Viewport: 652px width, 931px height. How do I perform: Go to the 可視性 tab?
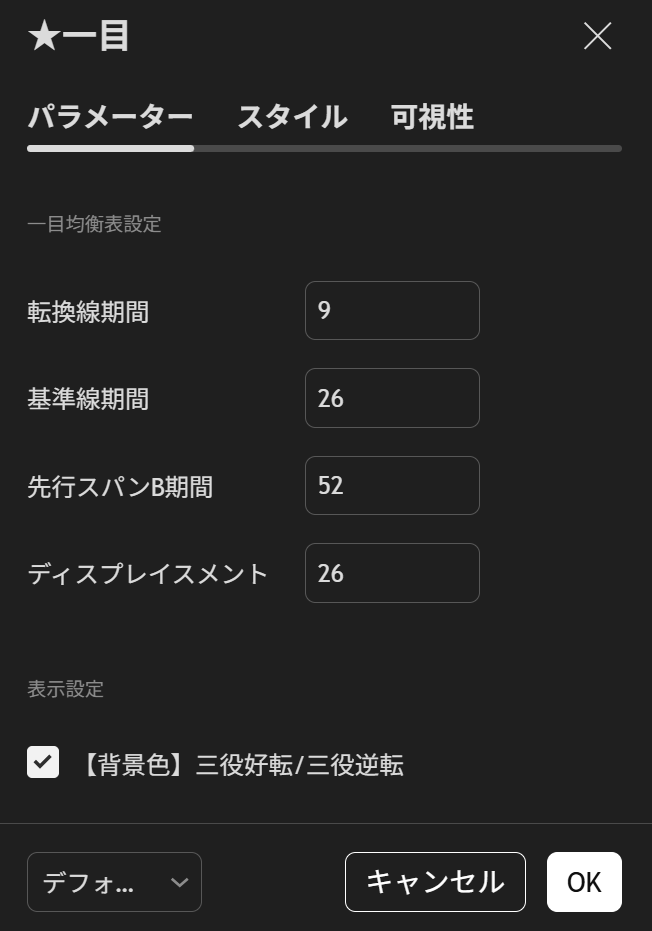pyautogui.click(x=432, y=118)
